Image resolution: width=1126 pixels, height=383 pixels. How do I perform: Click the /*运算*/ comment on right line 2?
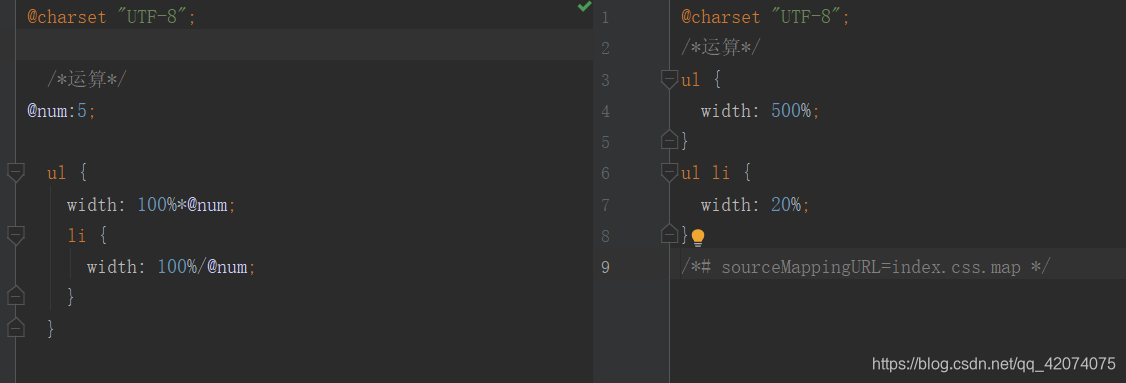[720, 48]
